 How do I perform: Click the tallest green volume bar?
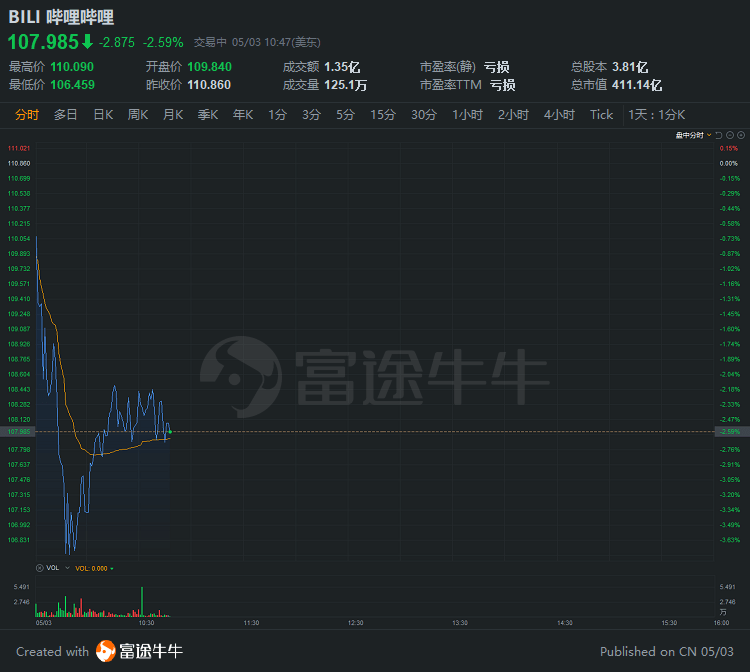pyautogui.click(x=142, y=602)
